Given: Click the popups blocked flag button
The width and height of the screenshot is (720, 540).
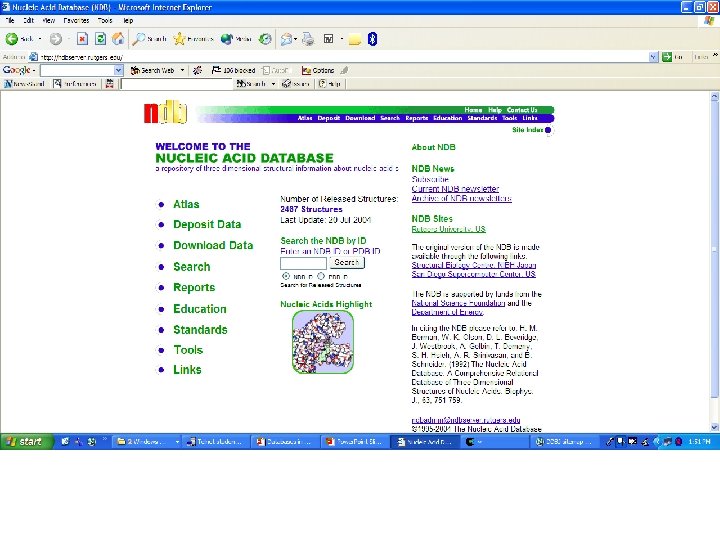Looking at the screenshot, I should (233, 70).
